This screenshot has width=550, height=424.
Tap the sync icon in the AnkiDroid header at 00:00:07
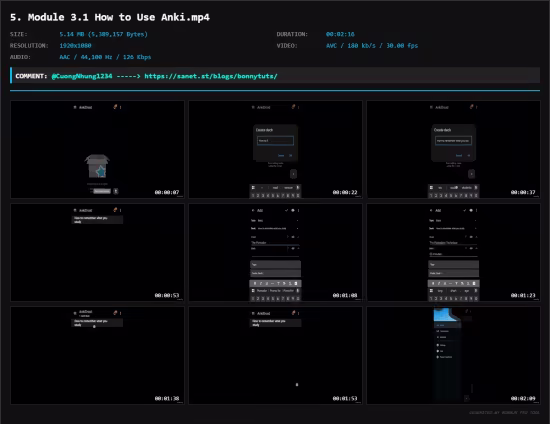click(115, 107)
